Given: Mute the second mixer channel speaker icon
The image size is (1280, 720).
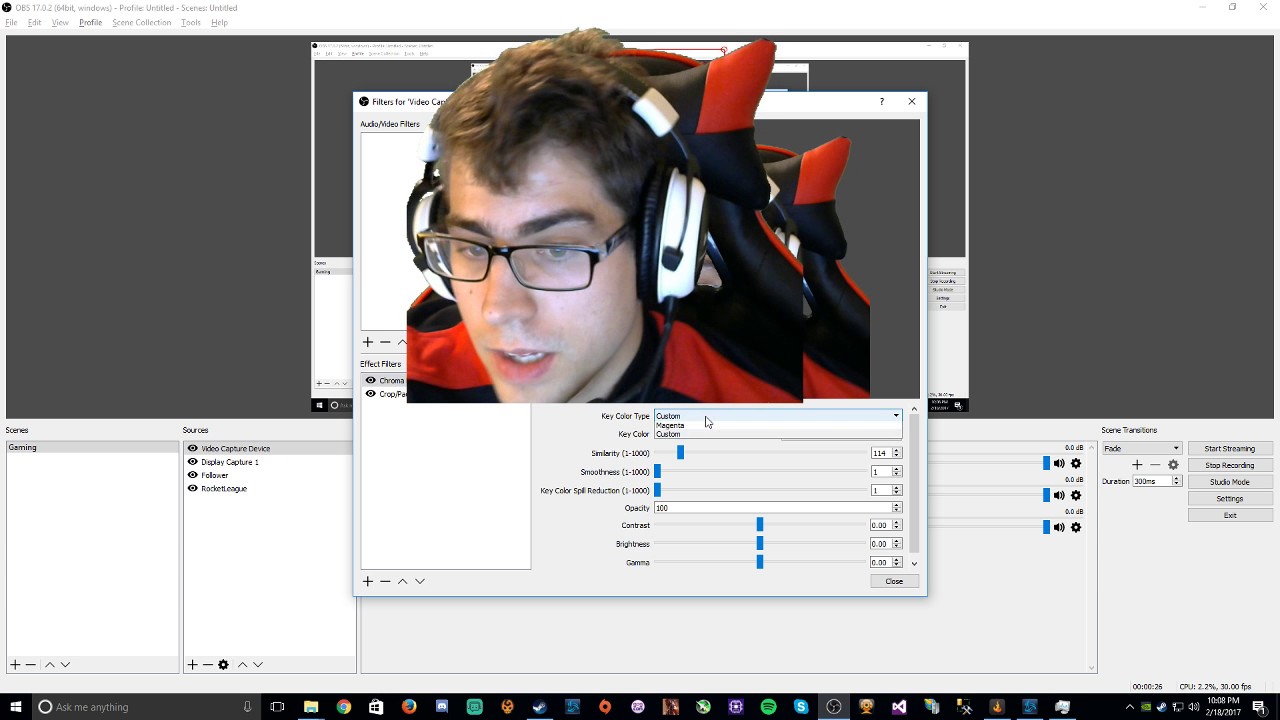Looking at the screenshot, I should pyautogui.click(x=1059, y=495).
